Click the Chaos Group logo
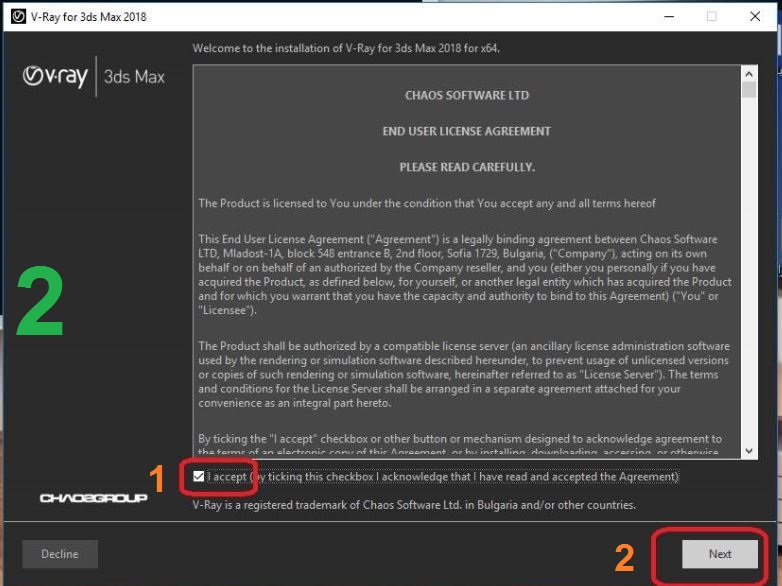 [x=93, y=498]
